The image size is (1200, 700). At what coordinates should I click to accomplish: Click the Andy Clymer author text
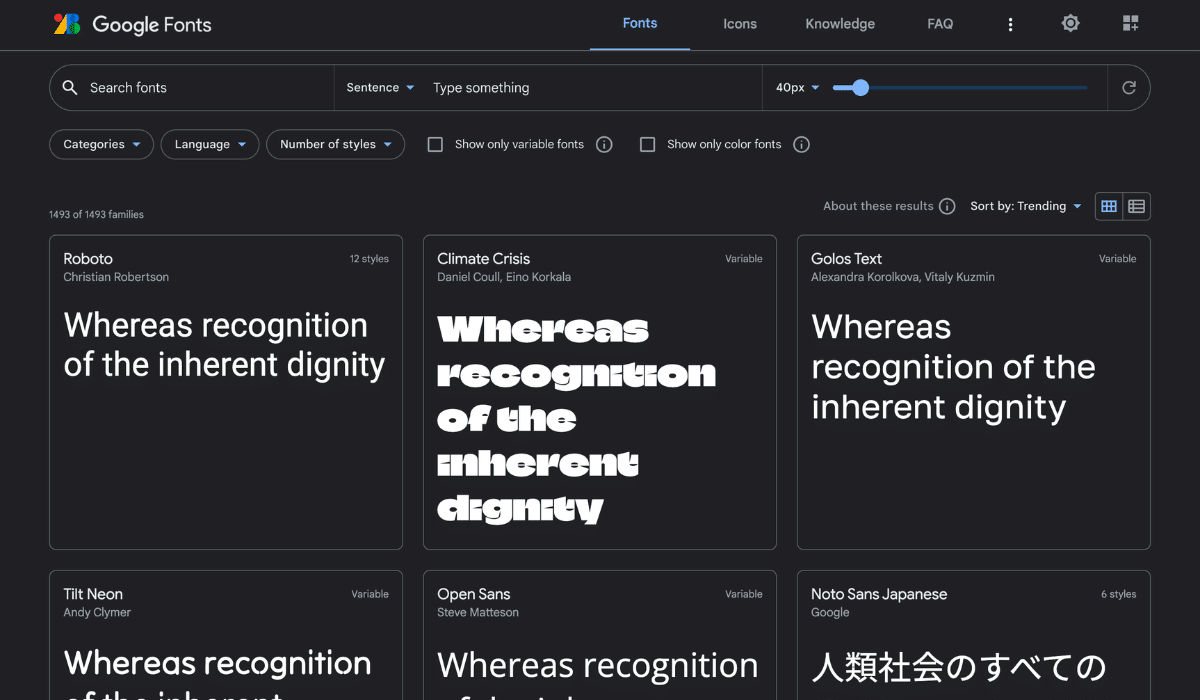(x=97, y=612)
